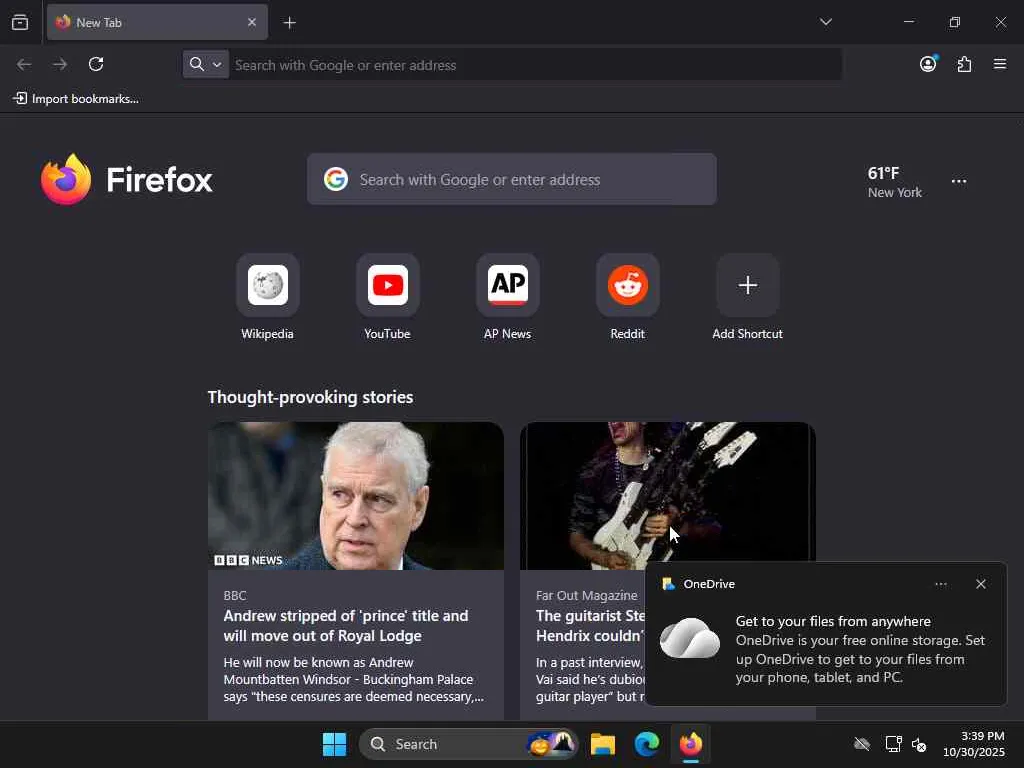The image size is (1024, 768).
Task: Go forward with the forward arrow
Action: point(60,64)
